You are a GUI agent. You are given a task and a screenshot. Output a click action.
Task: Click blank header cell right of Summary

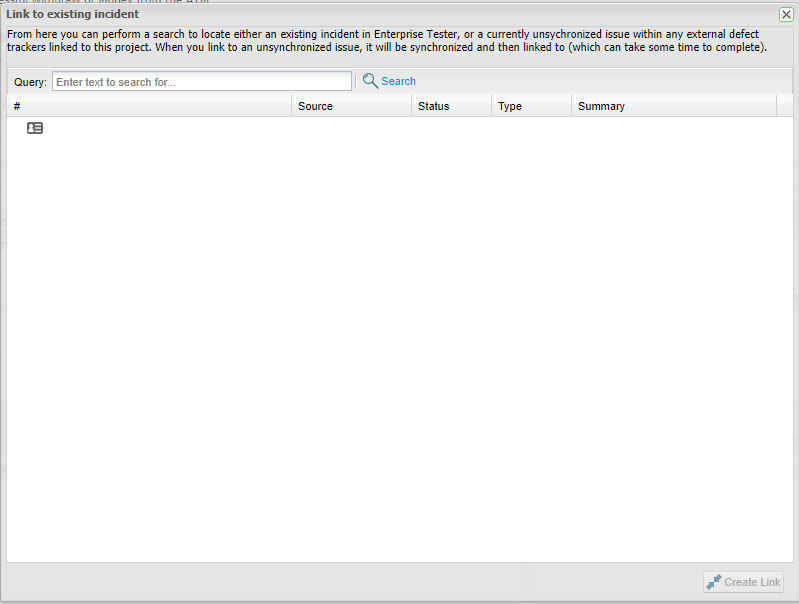[x=784, y=106]
